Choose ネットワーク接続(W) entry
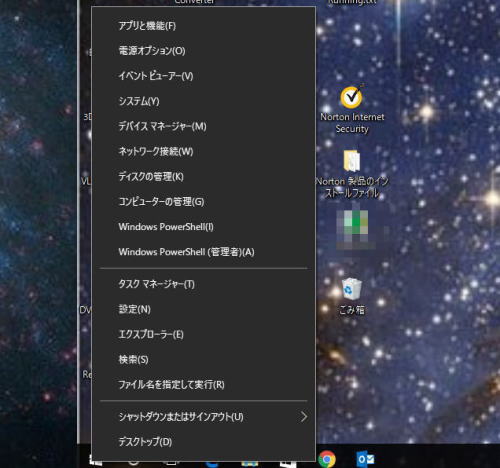The image size is (500, 468). point(204,151)
